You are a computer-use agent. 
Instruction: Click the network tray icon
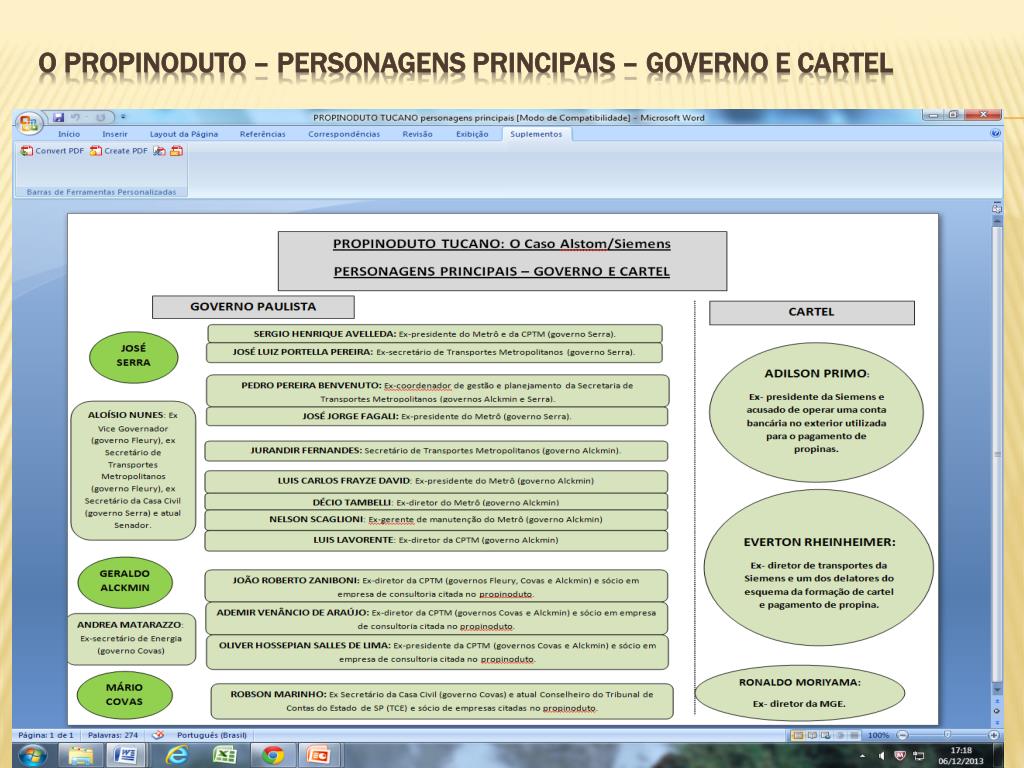tap(919, 756)
